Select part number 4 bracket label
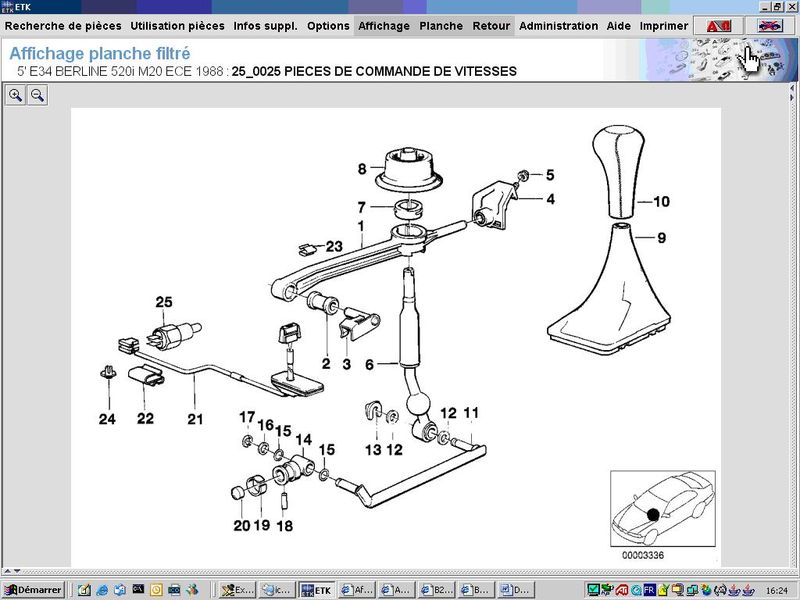The image size is (800, 600). click(551, 199)
